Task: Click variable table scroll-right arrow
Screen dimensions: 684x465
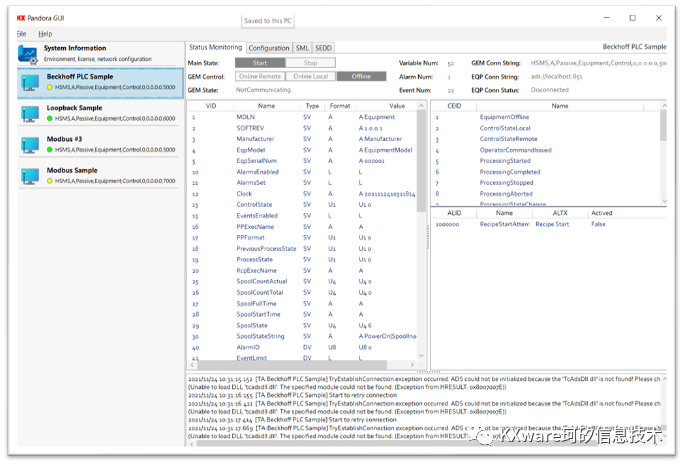Action: pos(412,364)
